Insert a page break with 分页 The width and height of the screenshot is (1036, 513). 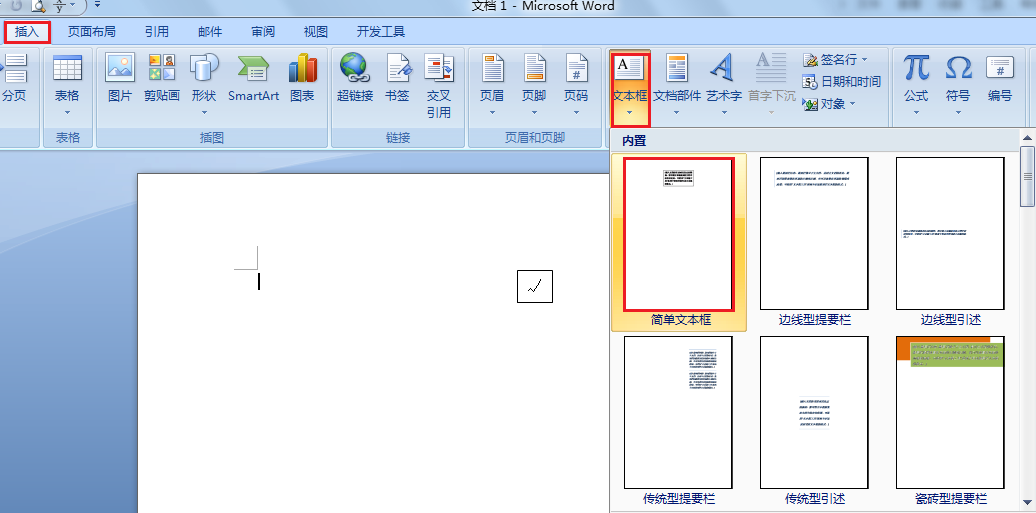(x=14, y=78)
